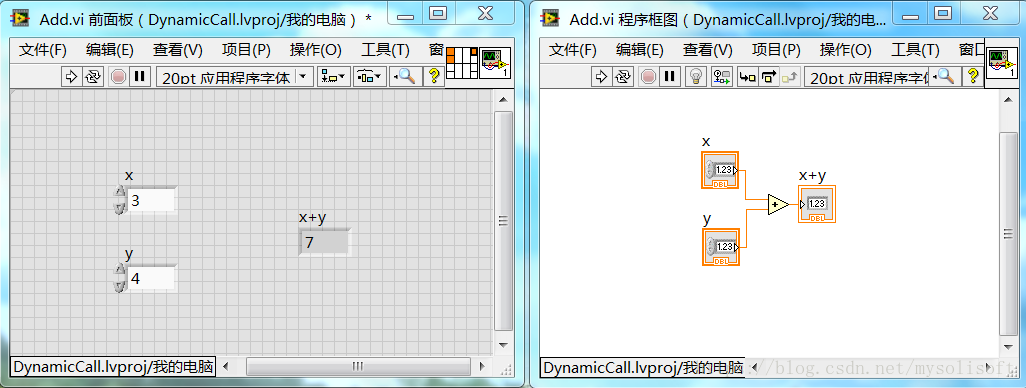Open 操作(O) menu in front panel

pyautogui.click(x=315, y=50)
